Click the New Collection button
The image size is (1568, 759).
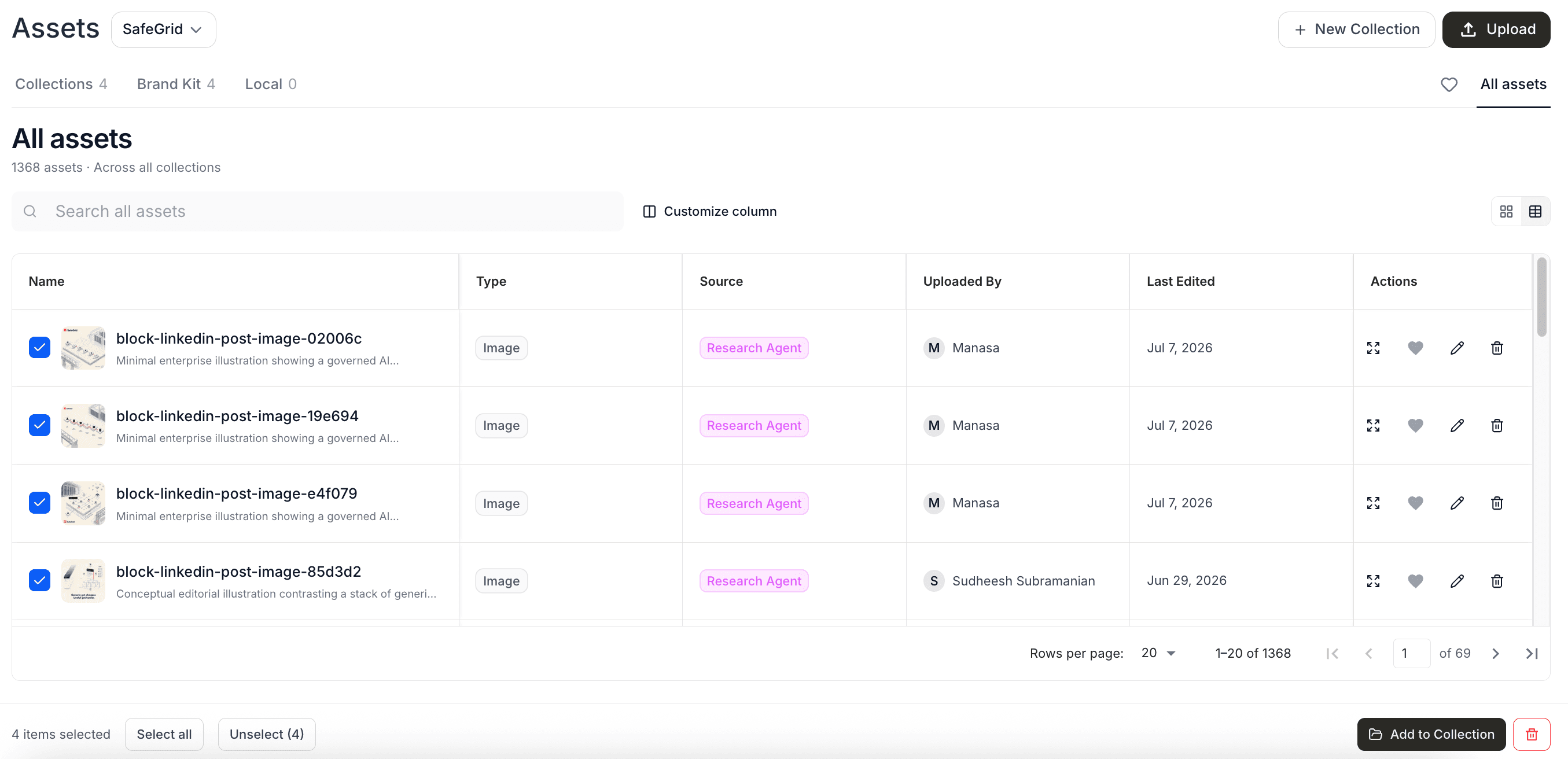[1356, 30]
